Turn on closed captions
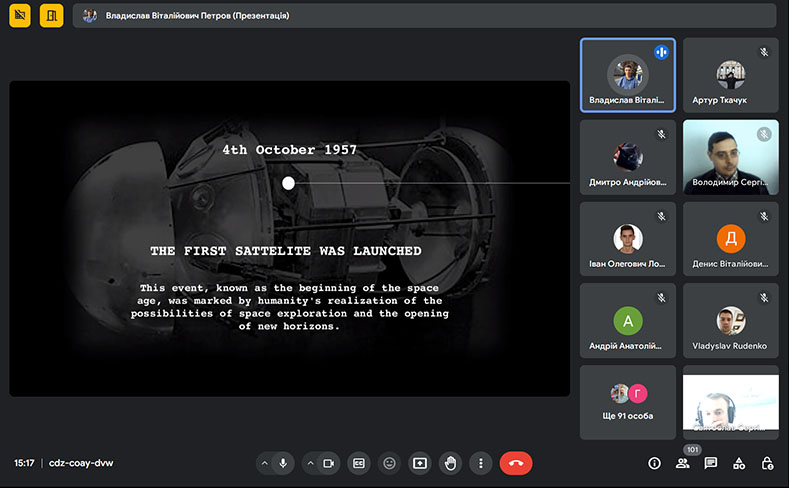 pos(358,463)
